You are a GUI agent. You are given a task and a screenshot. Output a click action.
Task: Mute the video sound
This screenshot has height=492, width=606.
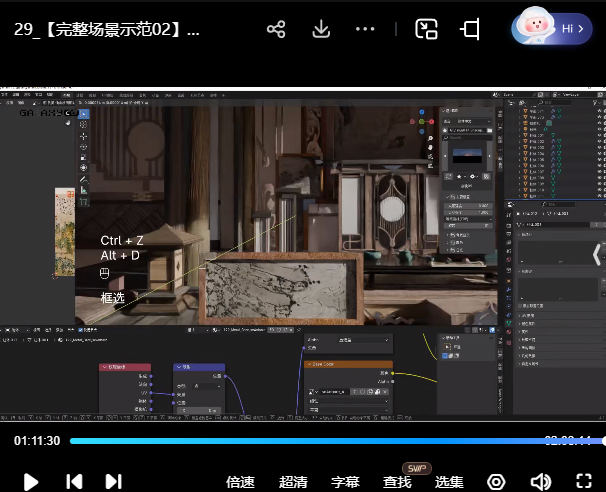click(x=541, y=481)
